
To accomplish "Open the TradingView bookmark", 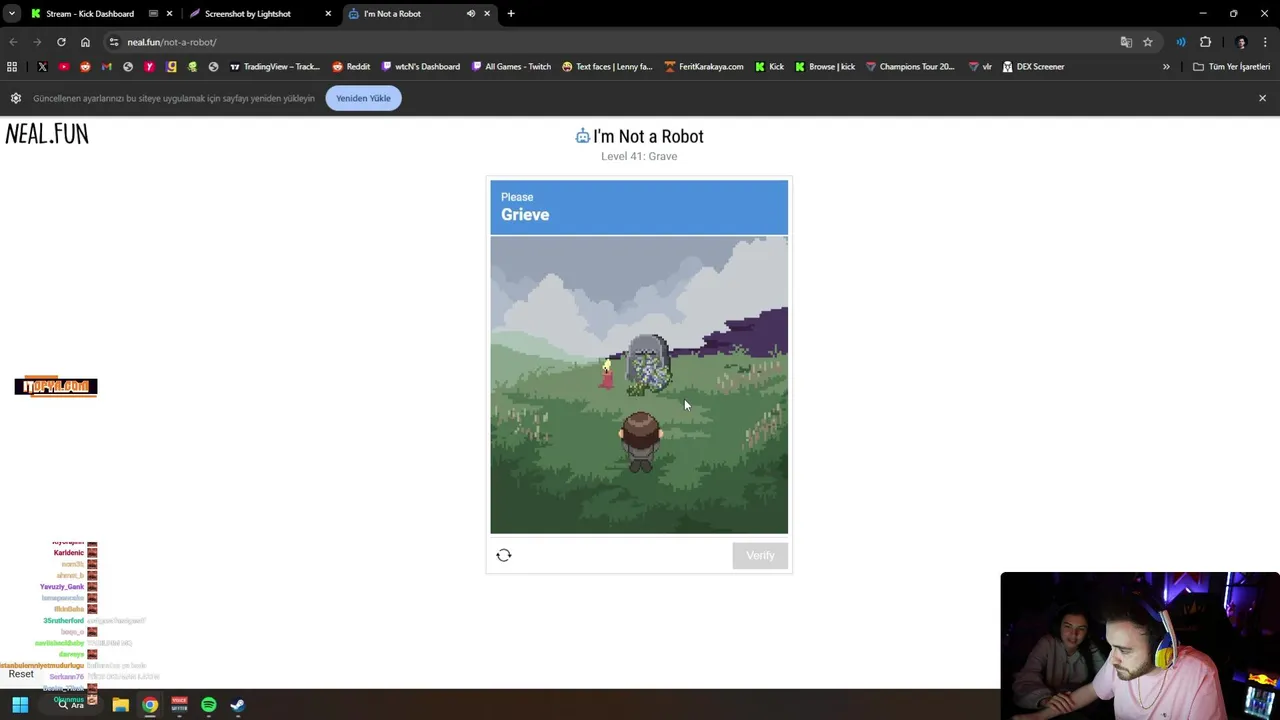I will coord(274,67).
